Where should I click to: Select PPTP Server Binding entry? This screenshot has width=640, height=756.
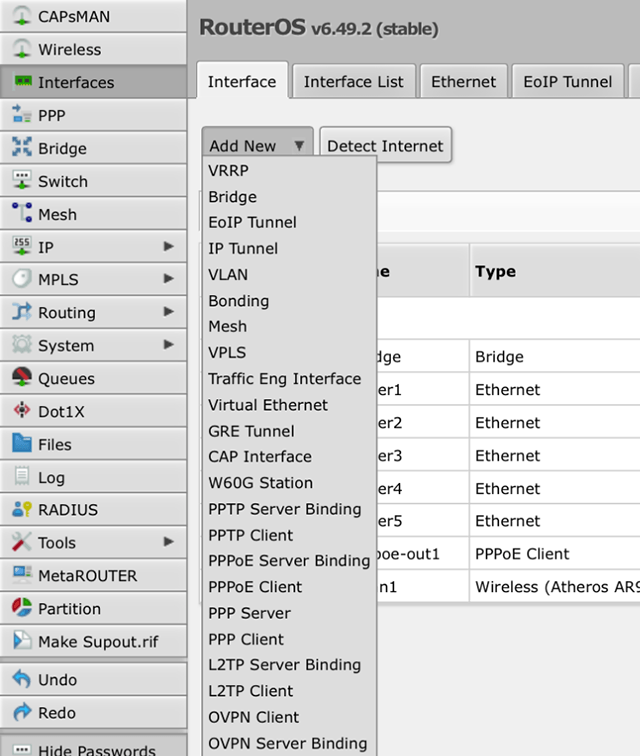289,509
